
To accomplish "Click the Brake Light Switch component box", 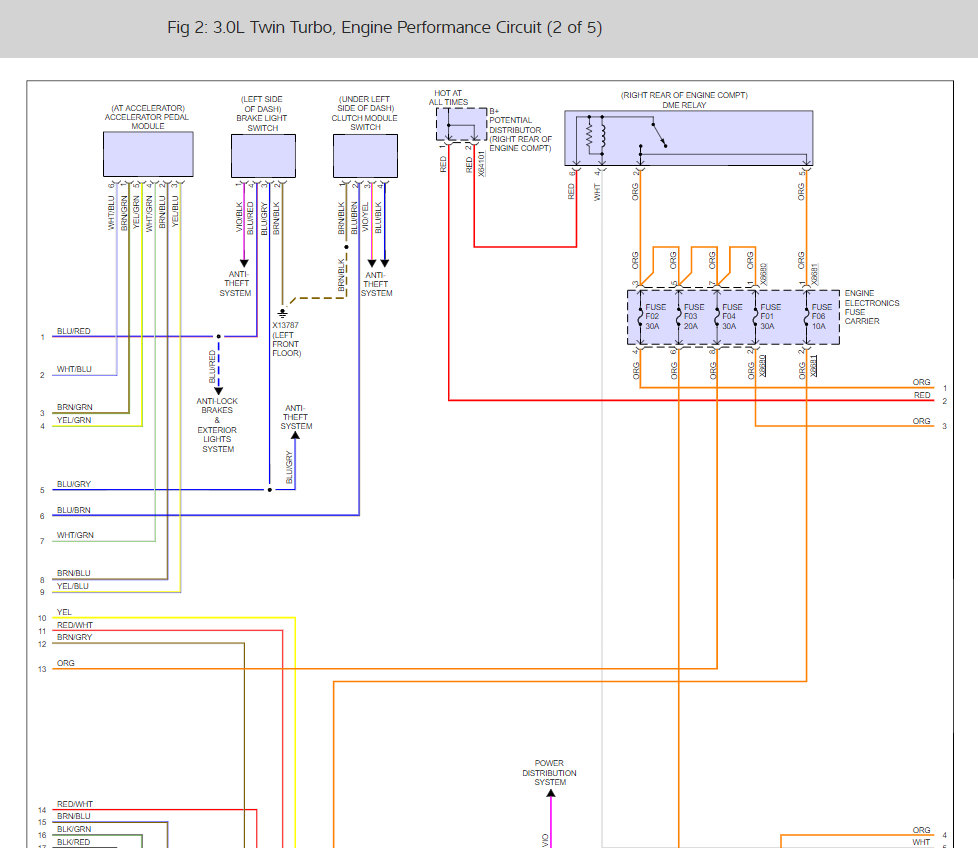I will coord(263,156).
